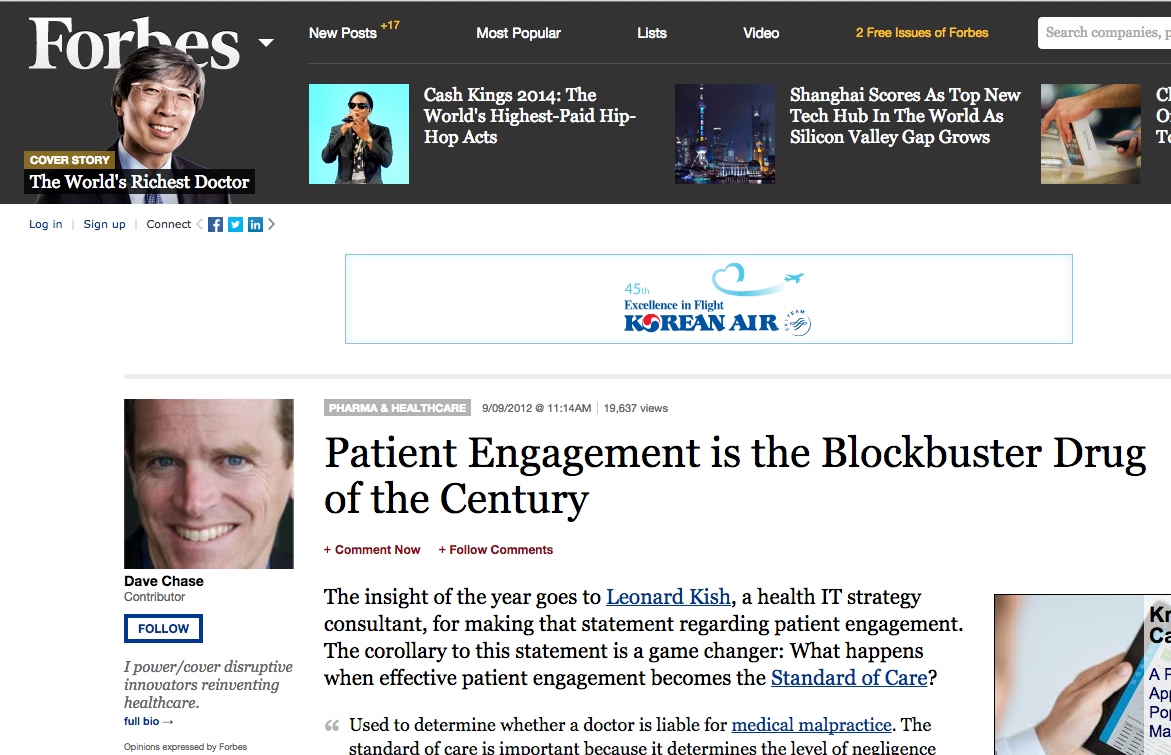Click the LinkedIn connect icon
Screen dimensions: 1171x755
pyautogui.click(x=255, y=225)
